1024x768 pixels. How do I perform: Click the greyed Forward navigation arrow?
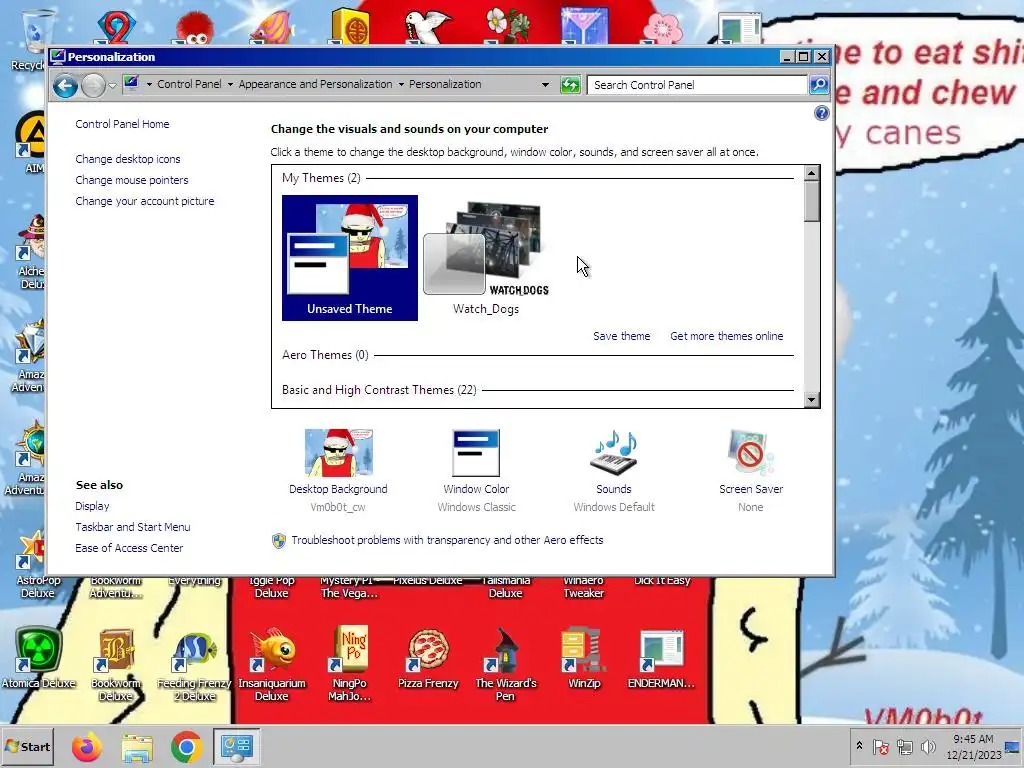pos(93,86)
